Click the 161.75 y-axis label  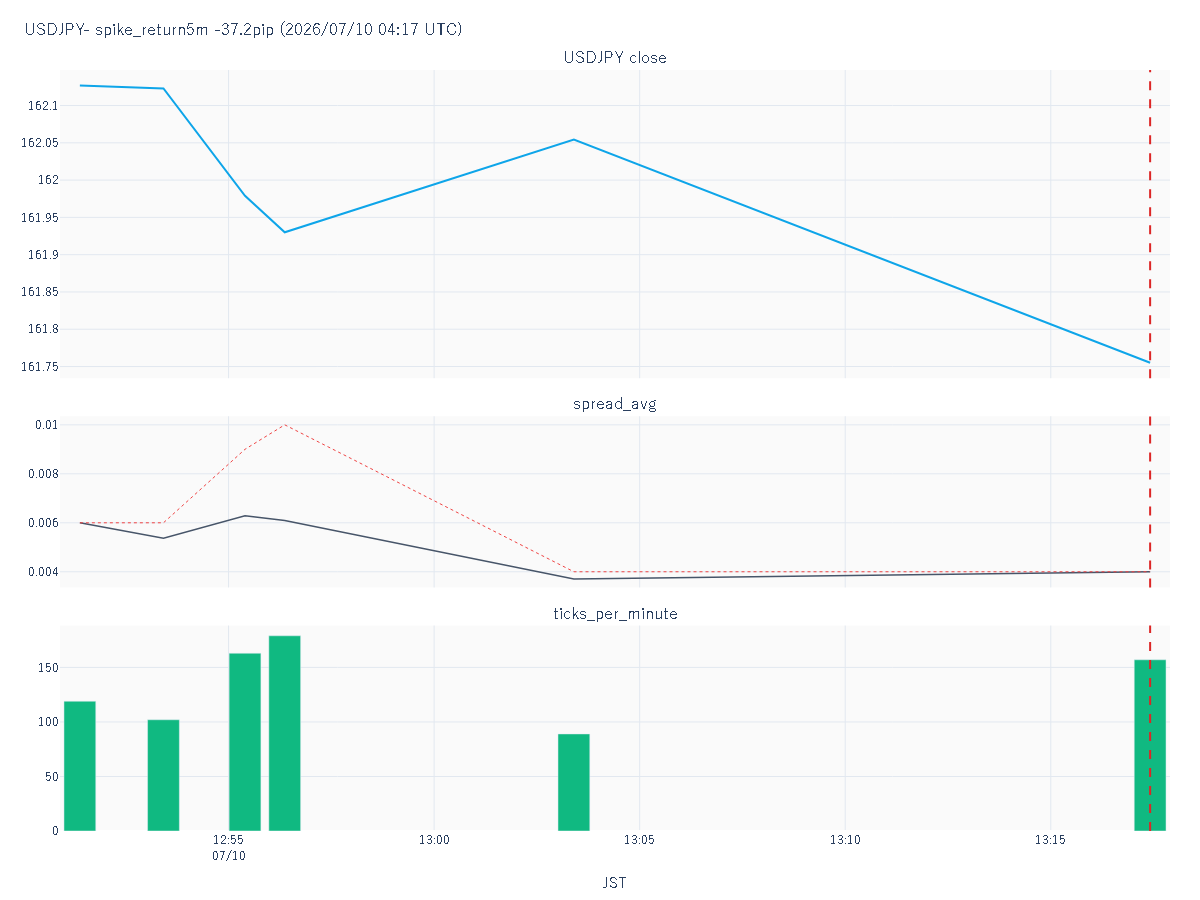(38, 367)
